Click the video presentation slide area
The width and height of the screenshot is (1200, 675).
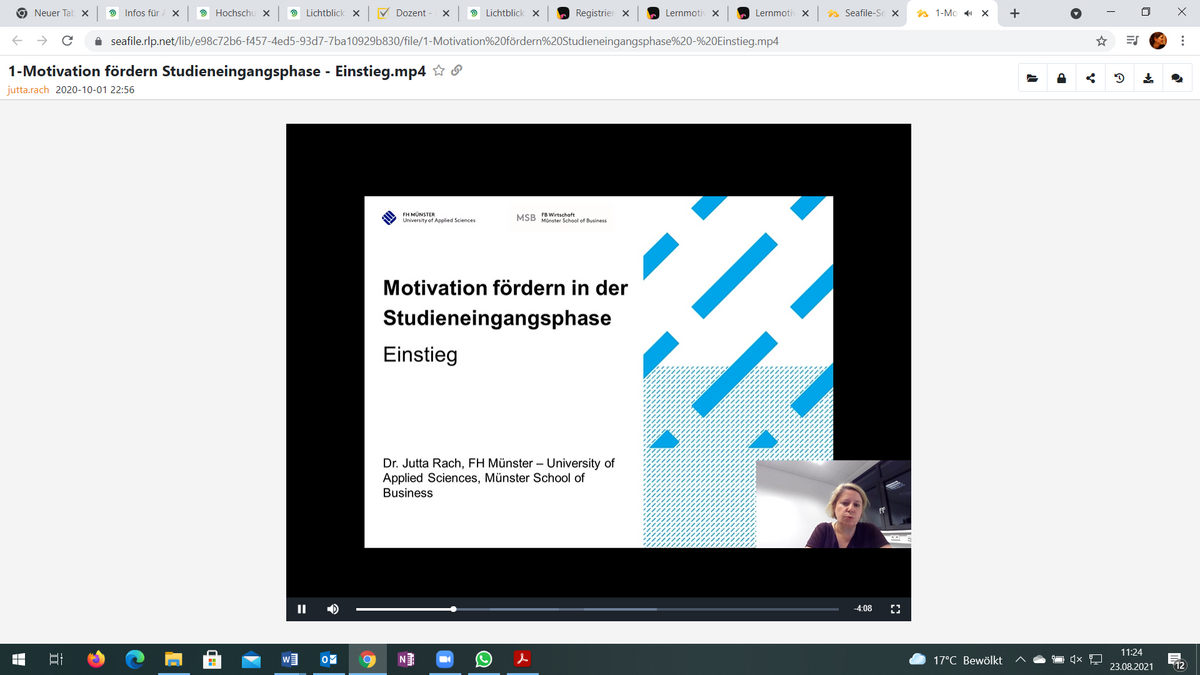[x=598, y=371]
